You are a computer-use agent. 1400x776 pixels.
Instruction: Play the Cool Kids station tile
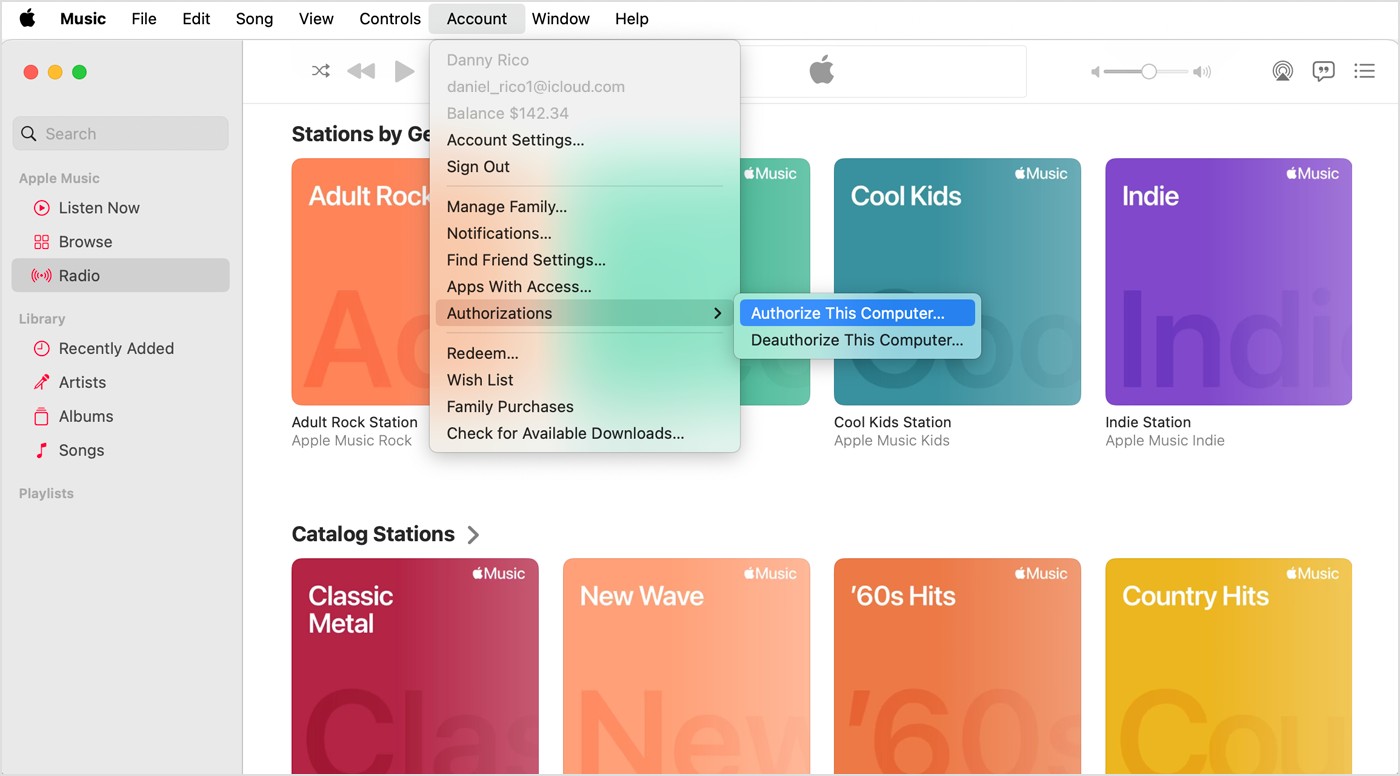pos(957,281)
